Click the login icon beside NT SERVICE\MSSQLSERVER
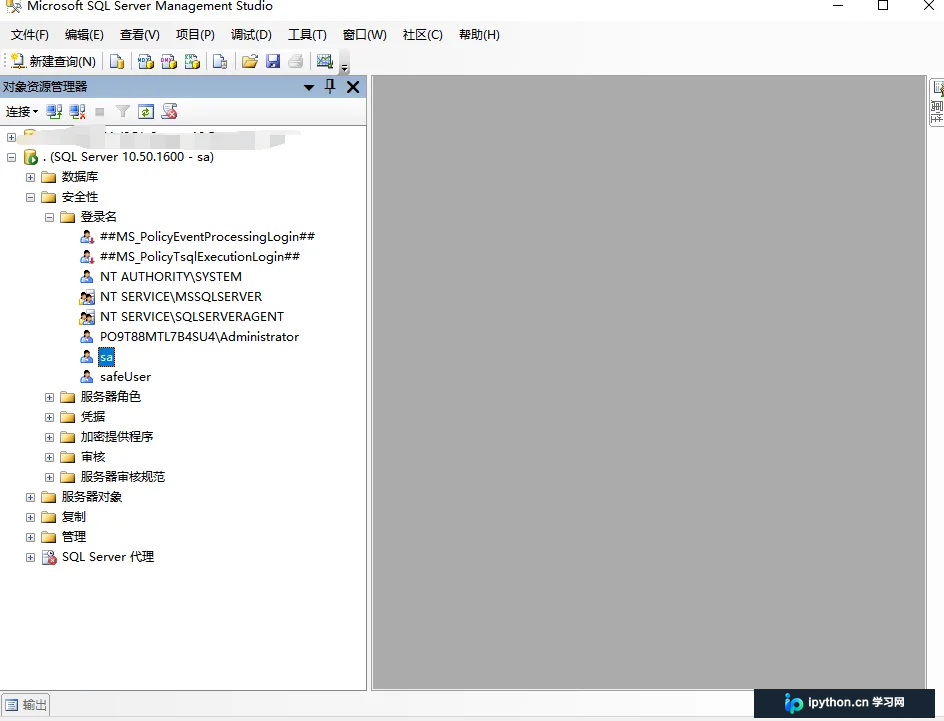The image size is (944, 721). (87, 297)
